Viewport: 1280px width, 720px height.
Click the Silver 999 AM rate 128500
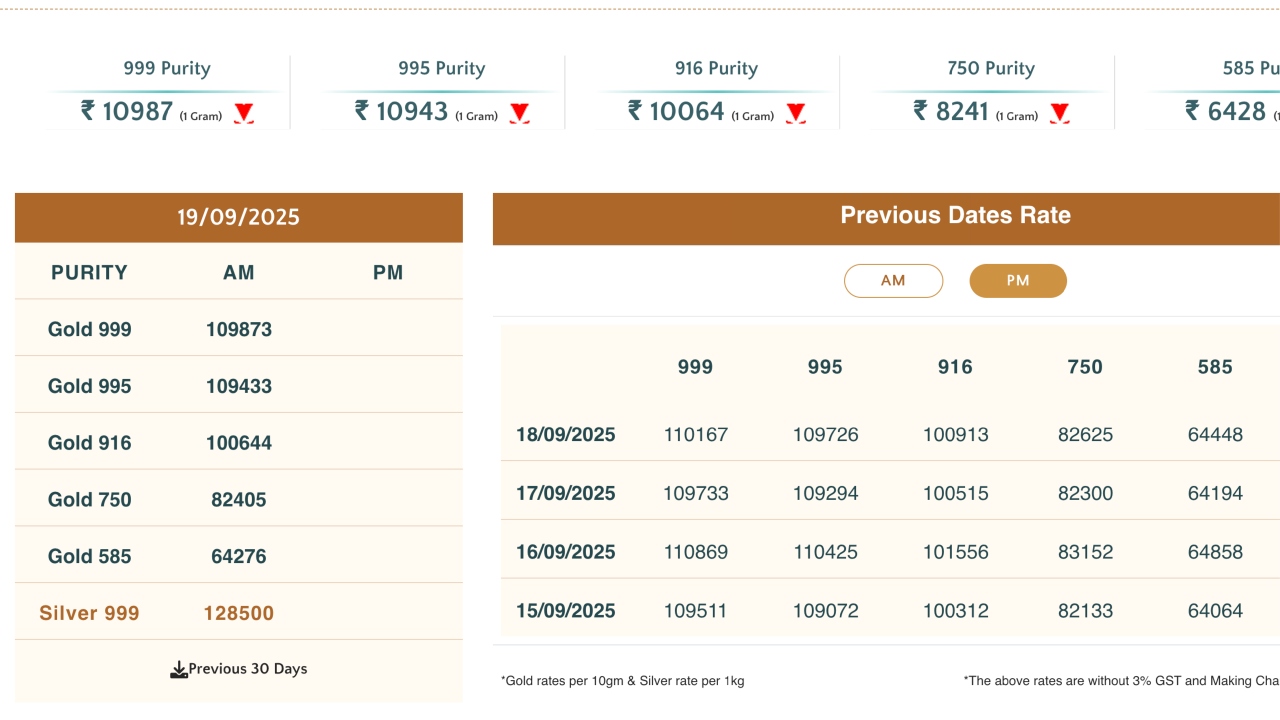(x=238, y=613)
